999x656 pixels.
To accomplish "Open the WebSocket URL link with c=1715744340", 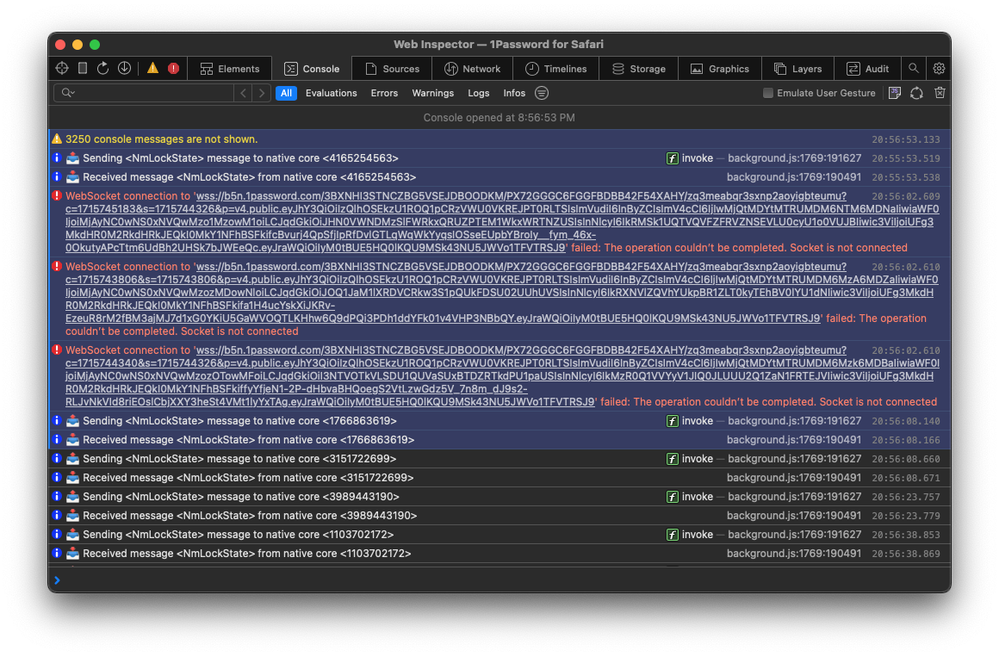I will click(x=501, y=376).
